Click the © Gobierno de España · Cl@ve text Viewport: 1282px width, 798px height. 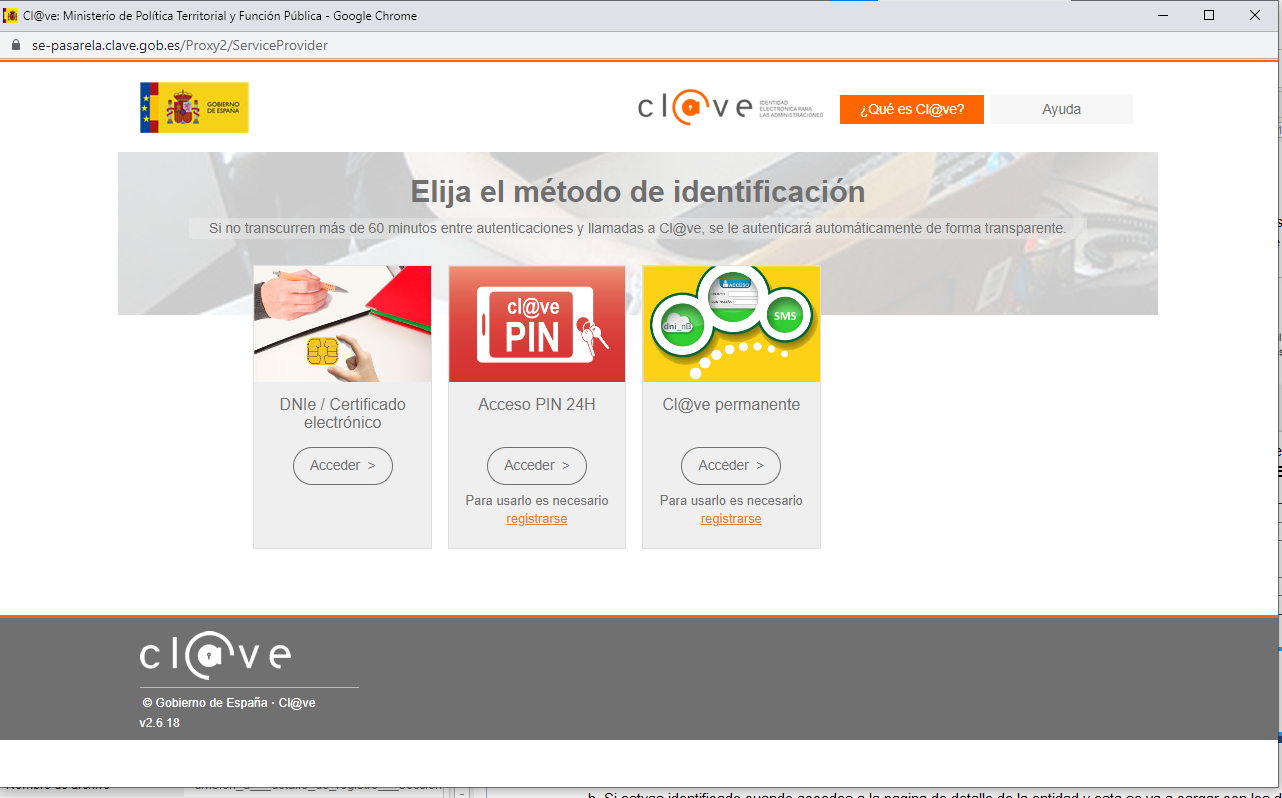229,703
